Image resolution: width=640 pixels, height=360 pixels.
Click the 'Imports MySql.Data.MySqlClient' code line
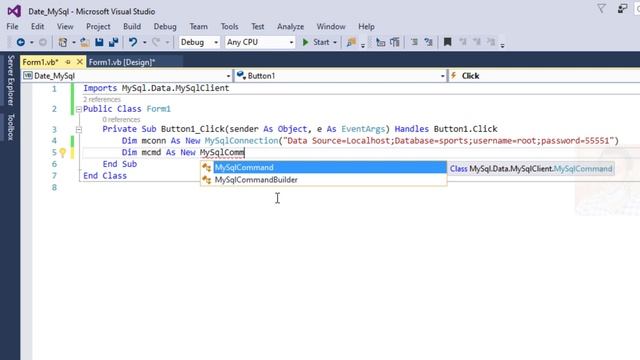coord(156,88)
